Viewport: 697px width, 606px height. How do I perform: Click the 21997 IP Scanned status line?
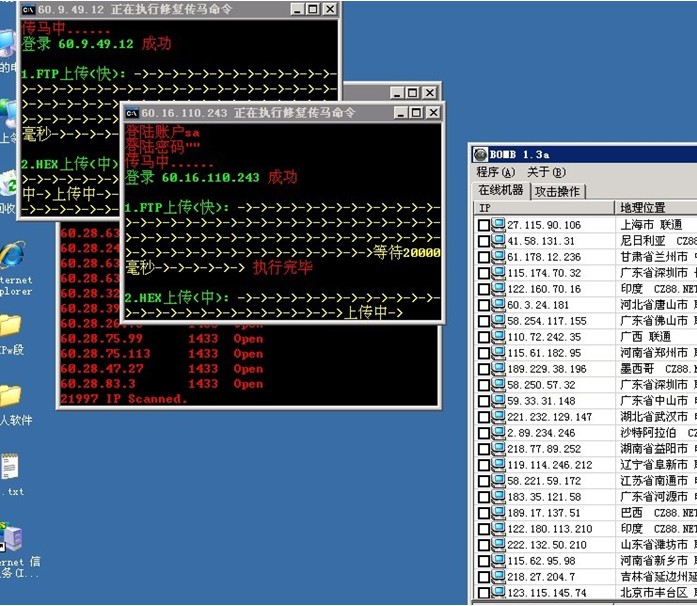124,399
